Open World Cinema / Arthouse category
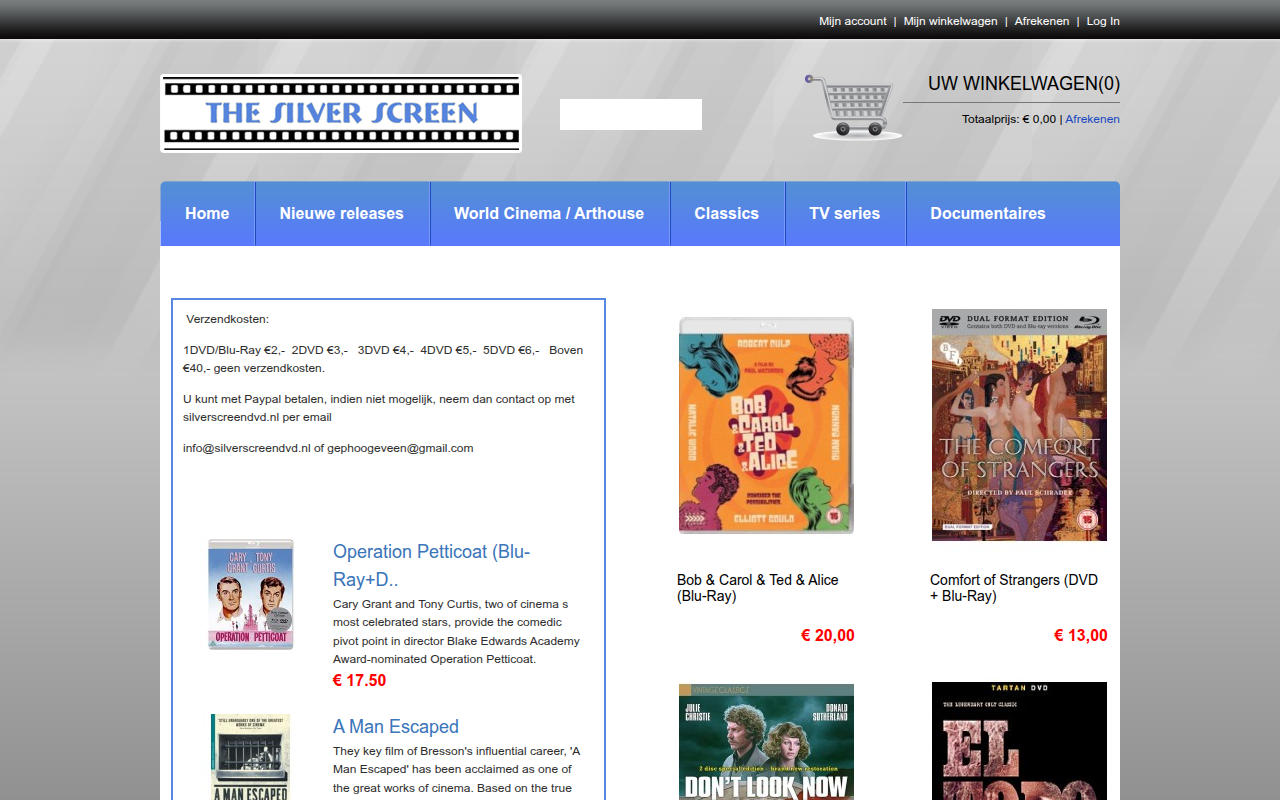1280x800 pixels. pyautogui.click(x=549, y=213)
